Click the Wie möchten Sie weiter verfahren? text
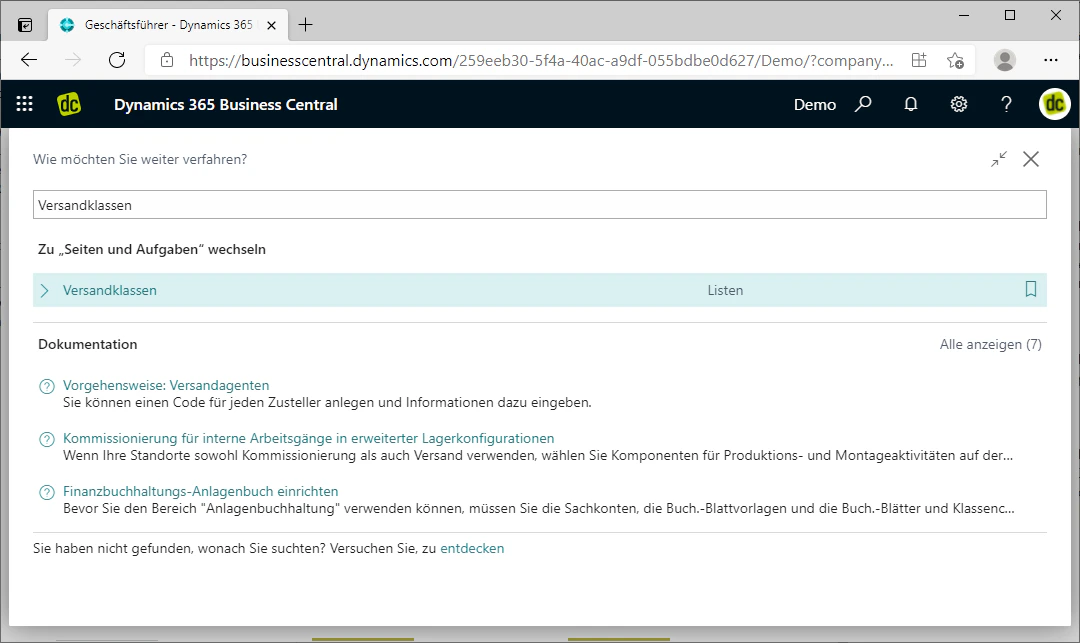The image size is (1080, 643). tap(140, 160)
